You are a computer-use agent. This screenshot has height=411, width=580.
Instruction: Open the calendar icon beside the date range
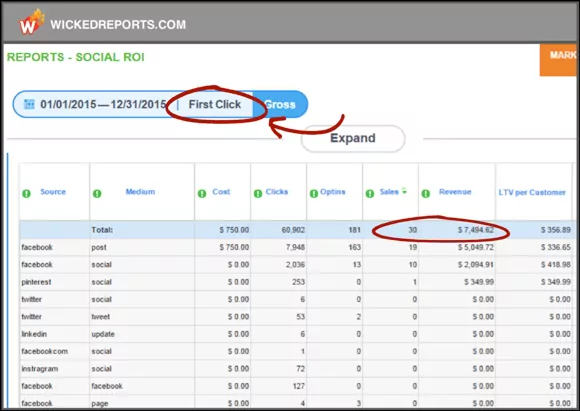pyautogui.click(x=29, y=104)
